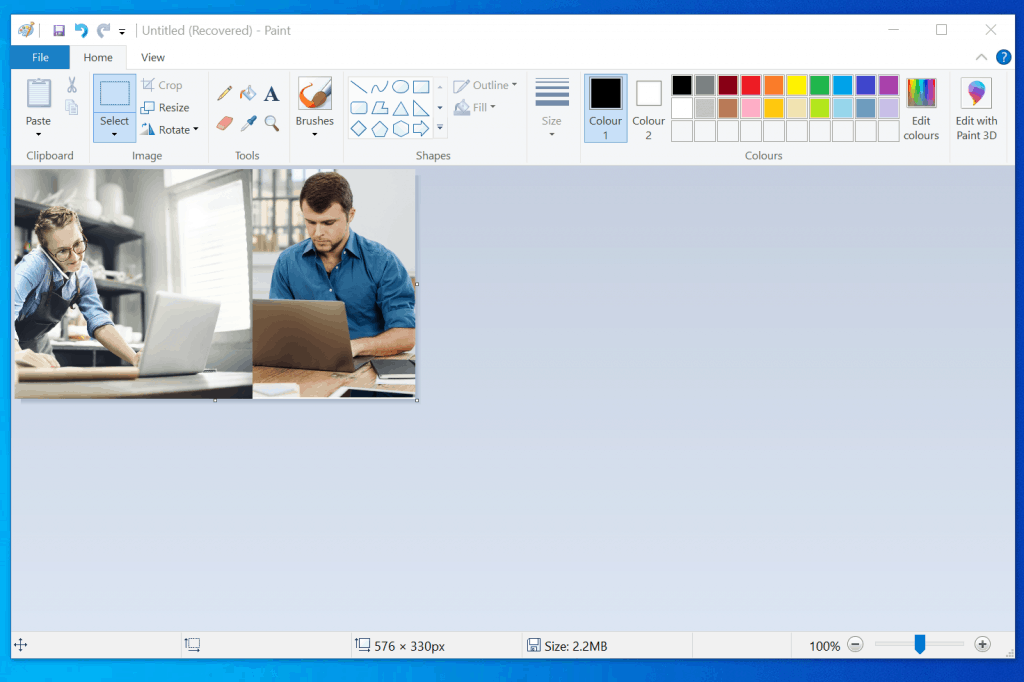Image resolution: width=1024 pixels, height=682 pixels.
Task: Open the shape Outline dropdown
Action: click(485, 86)
